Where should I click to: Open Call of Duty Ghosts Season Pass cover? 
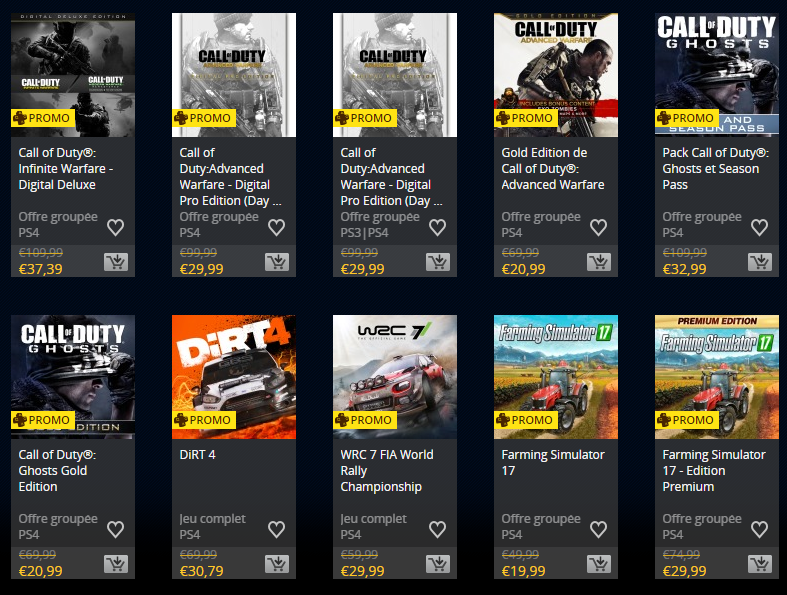[717, 75]
